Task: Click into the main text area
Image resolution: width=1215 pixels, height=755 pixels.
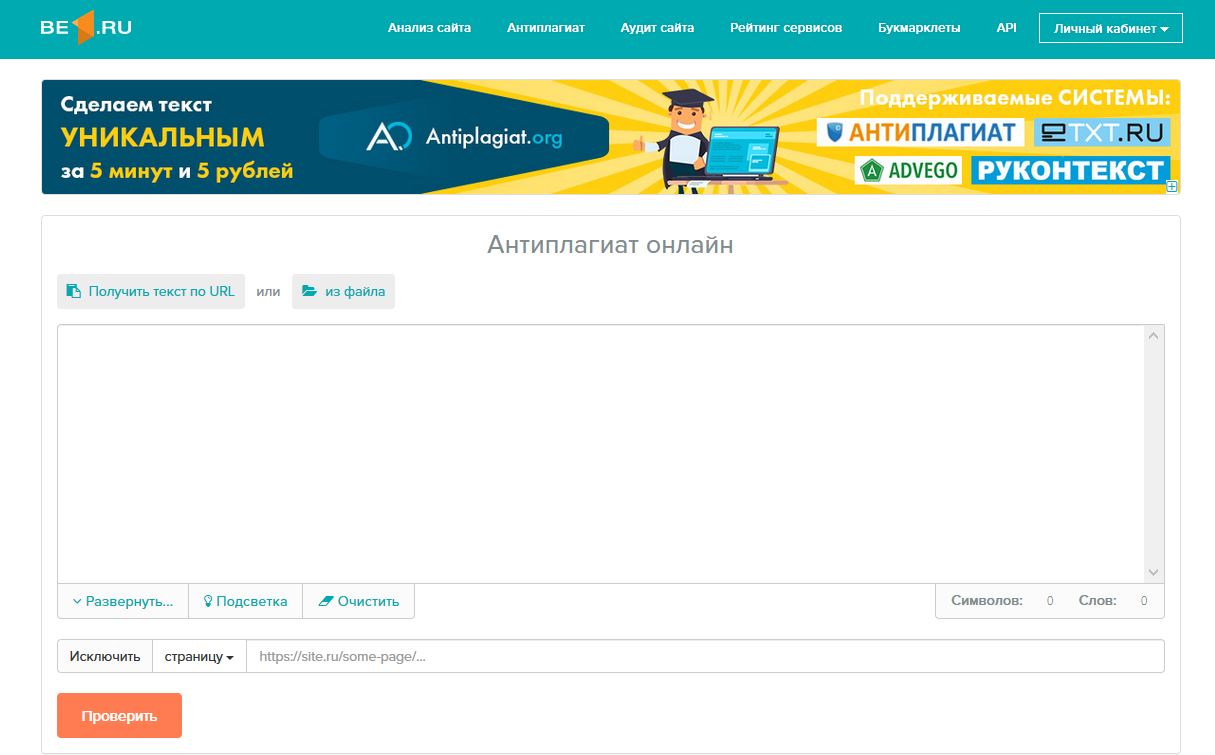Action: click(x=600, y=454)
